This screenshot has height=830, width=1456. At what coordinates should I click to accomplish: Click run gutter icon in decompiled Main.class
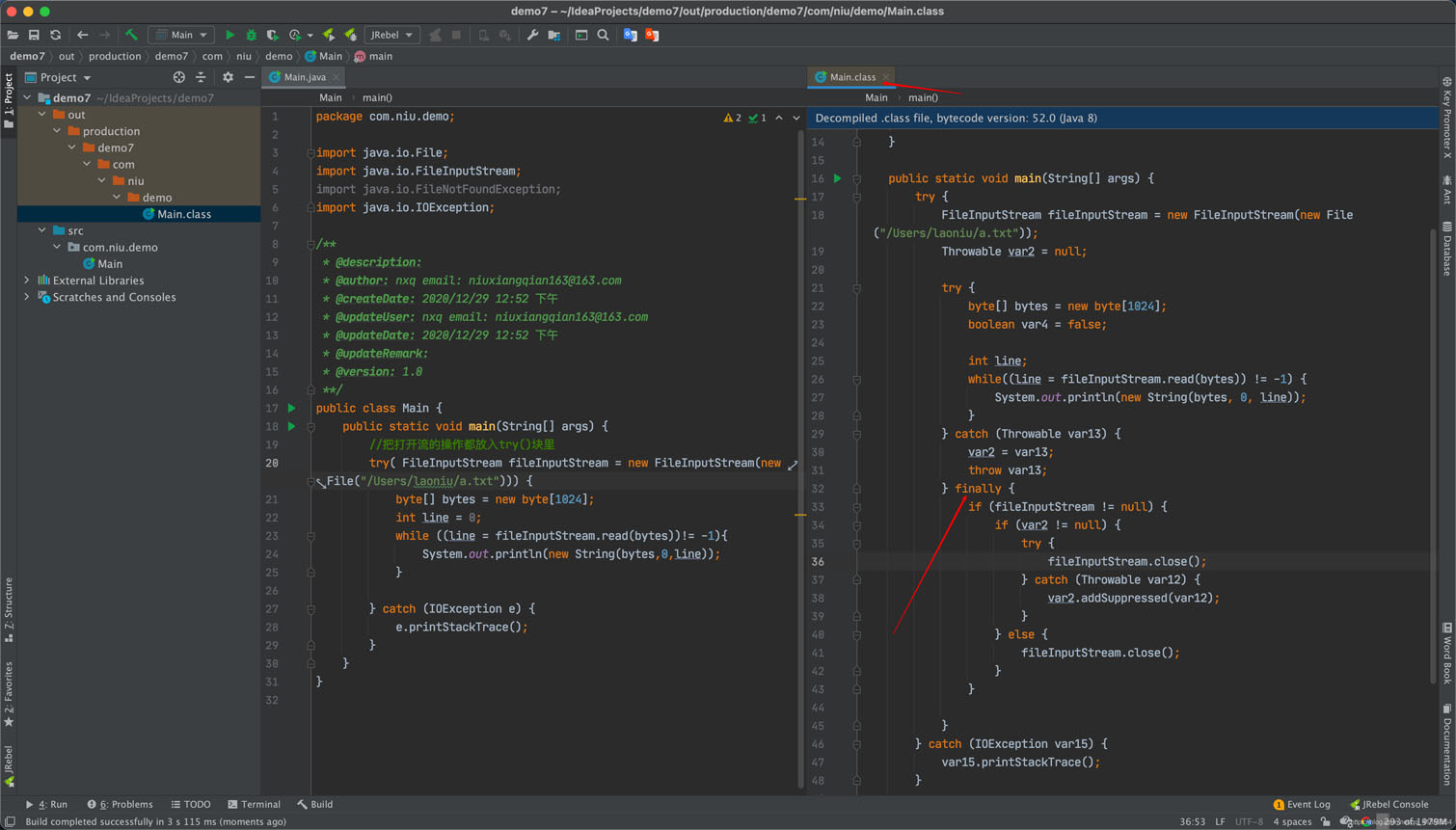point(837,178)
